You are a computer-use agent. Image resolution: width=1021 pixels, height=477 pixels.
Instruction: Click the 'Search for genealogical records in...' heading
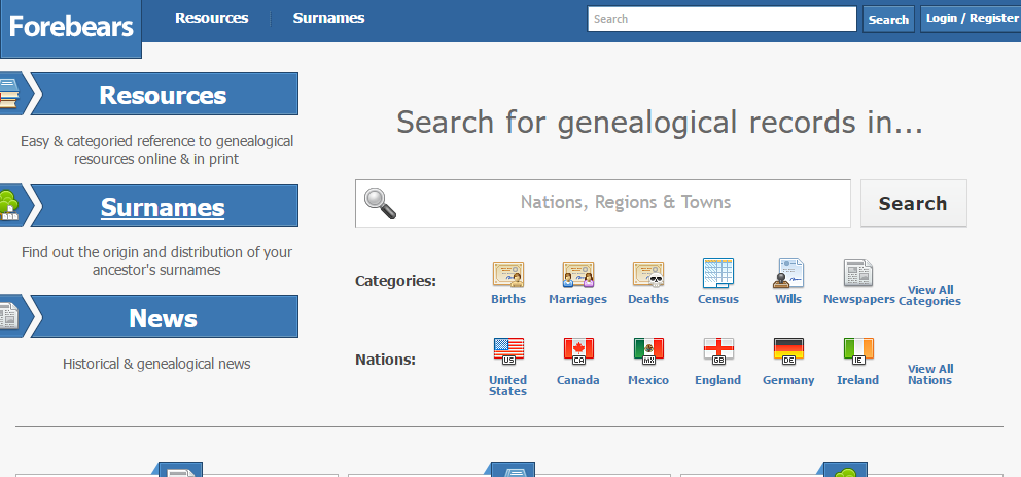660,122
